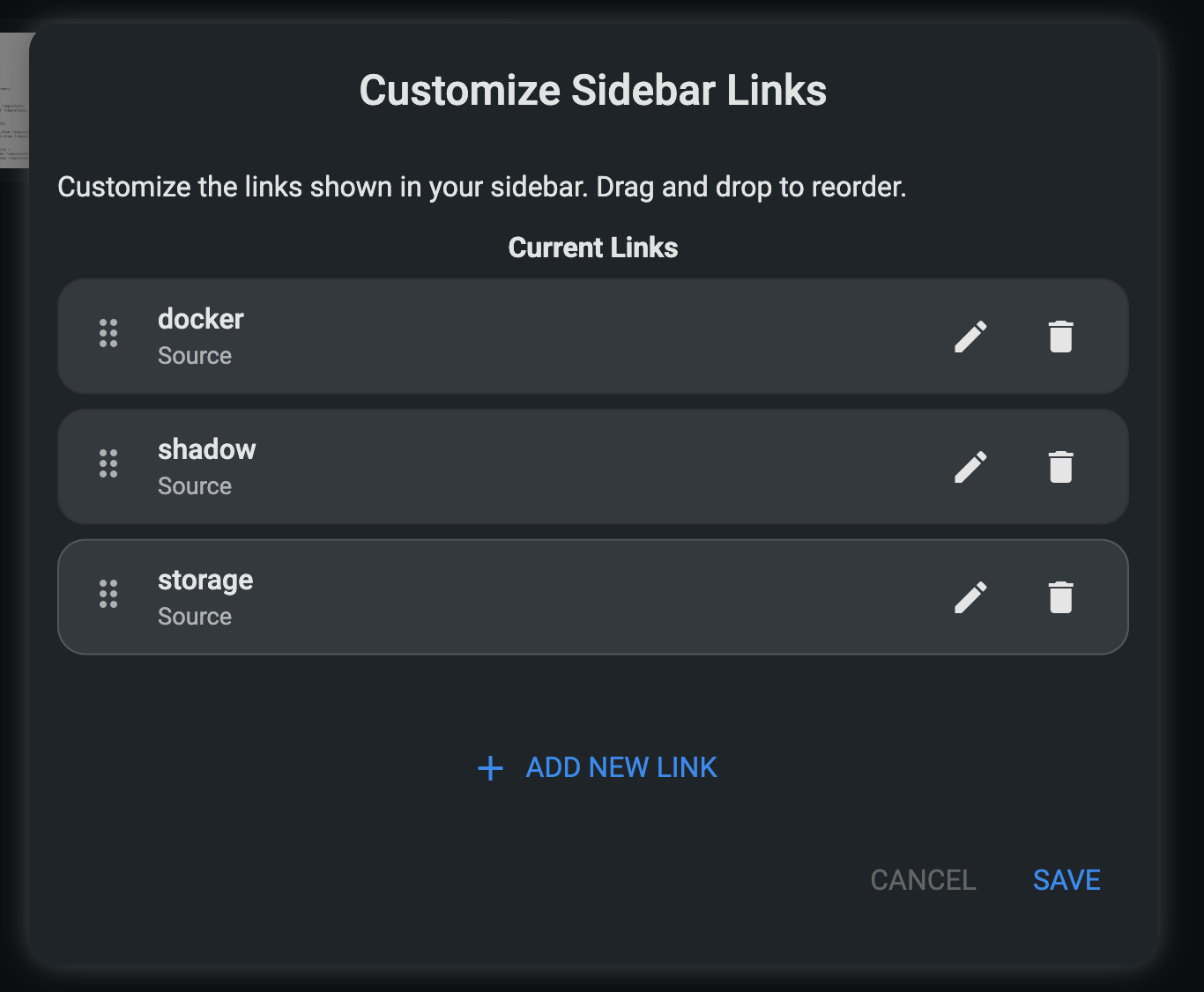Select the storage link name
Image resolution: width=1204 pixels, height=992 pixels.
(205, 580)
